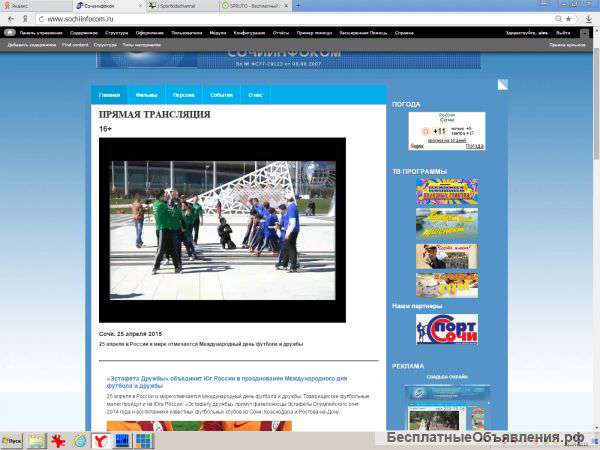Open the «Эстафета Дружбы» article headline link
The height and width of the screenshot is (450, 600).
(227, 382)
